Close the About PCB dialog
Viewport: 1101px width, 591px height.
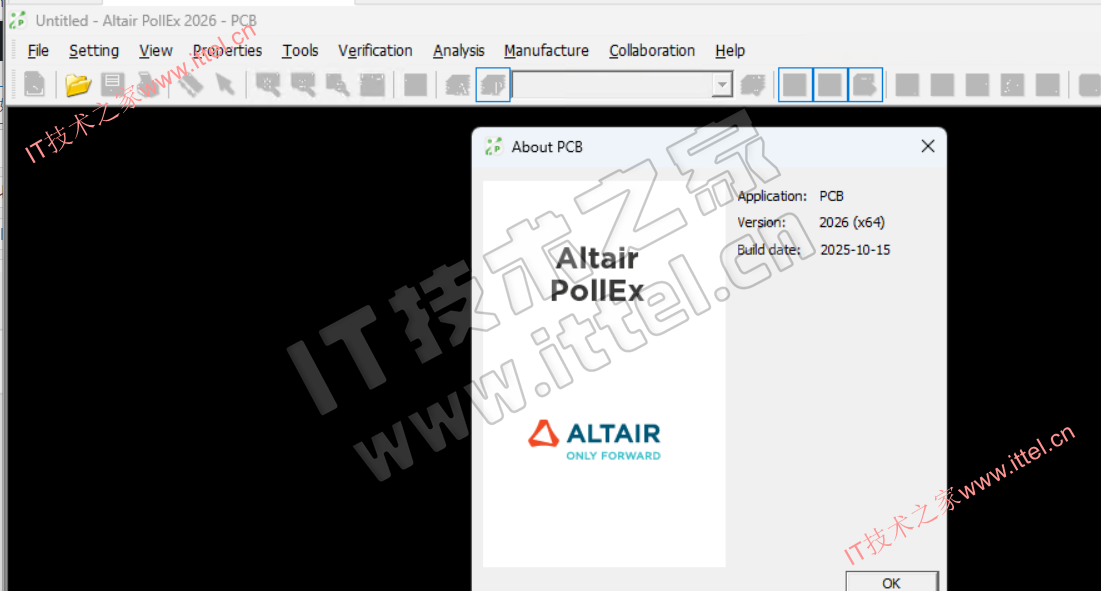927,147
